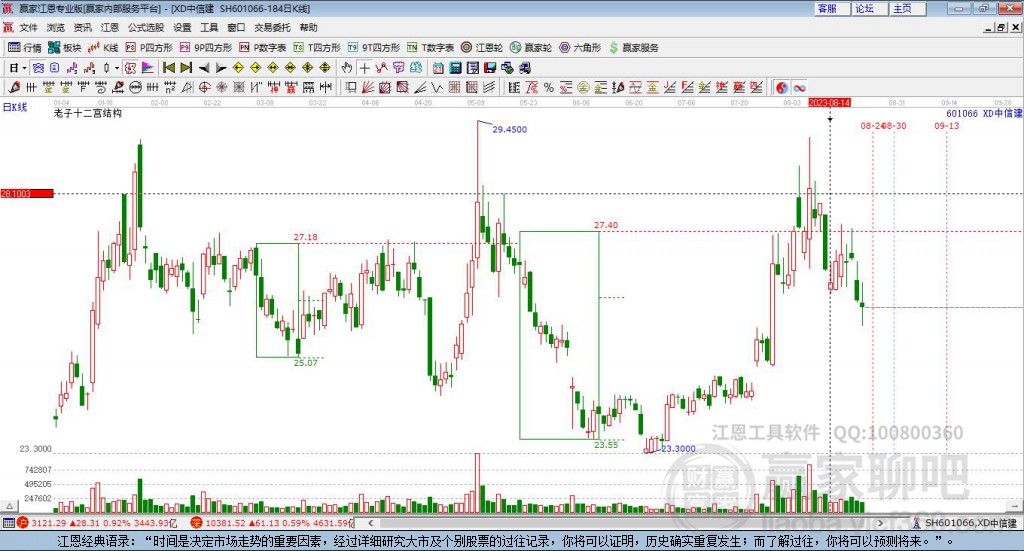Click the floppy disk save icon
This screenshot has width=1024, height=551.
[490, 68]
